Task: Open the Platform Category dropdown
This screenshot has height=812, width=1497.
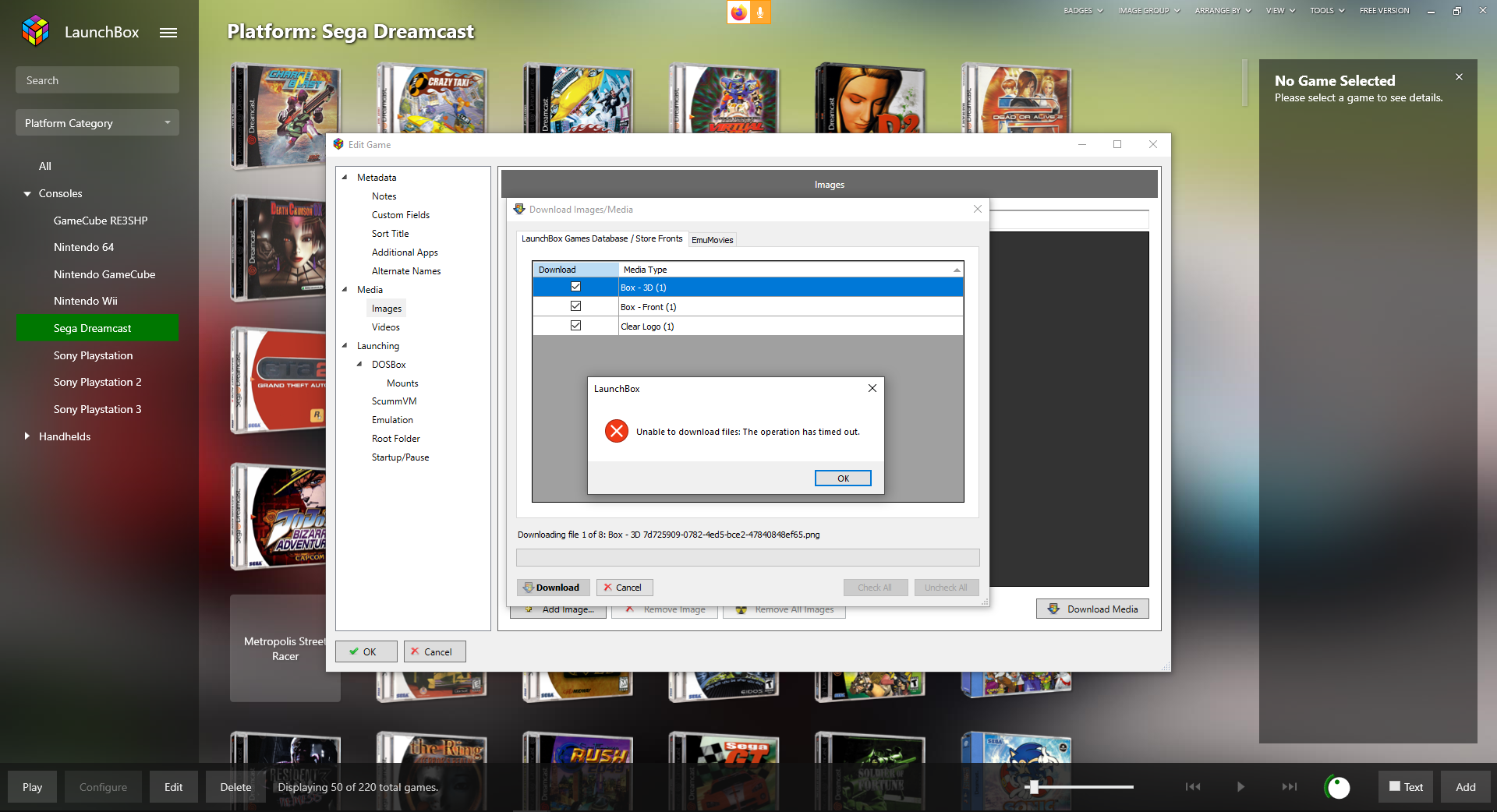Action: [97, 122]
